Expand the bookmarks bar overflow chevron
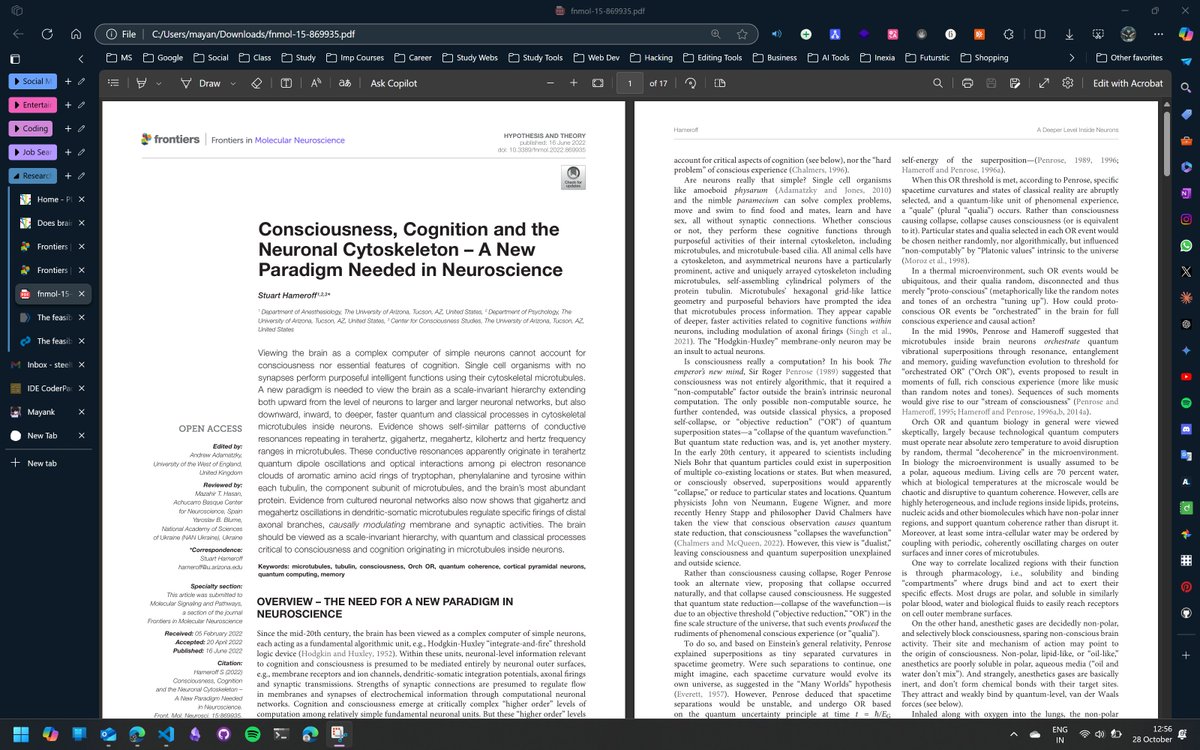Screen dimensions: 1200x750 click(1072, 58)
